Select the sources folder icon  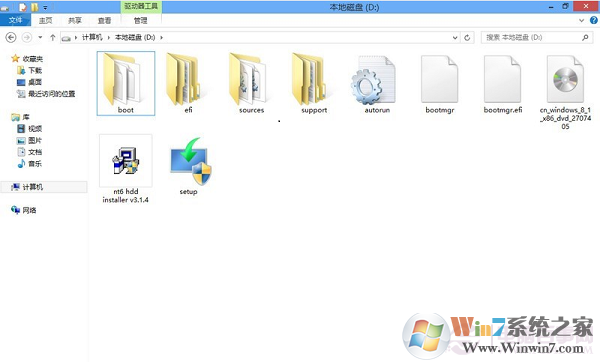(x=248, y=79)
